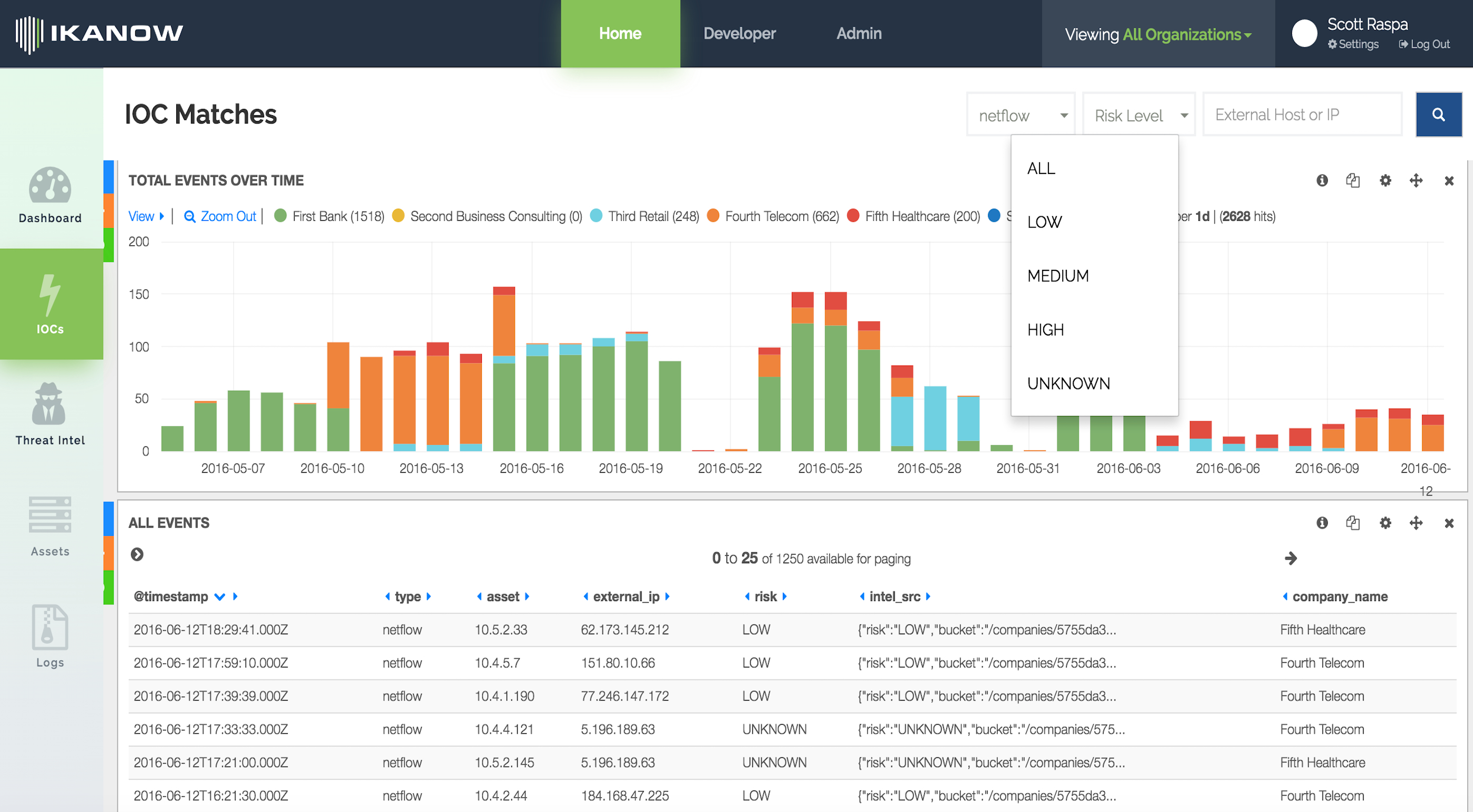Screen dimensions: 1473x812
Task: Click duplicate icon on Total Events panel
Action: [1353, 181]
